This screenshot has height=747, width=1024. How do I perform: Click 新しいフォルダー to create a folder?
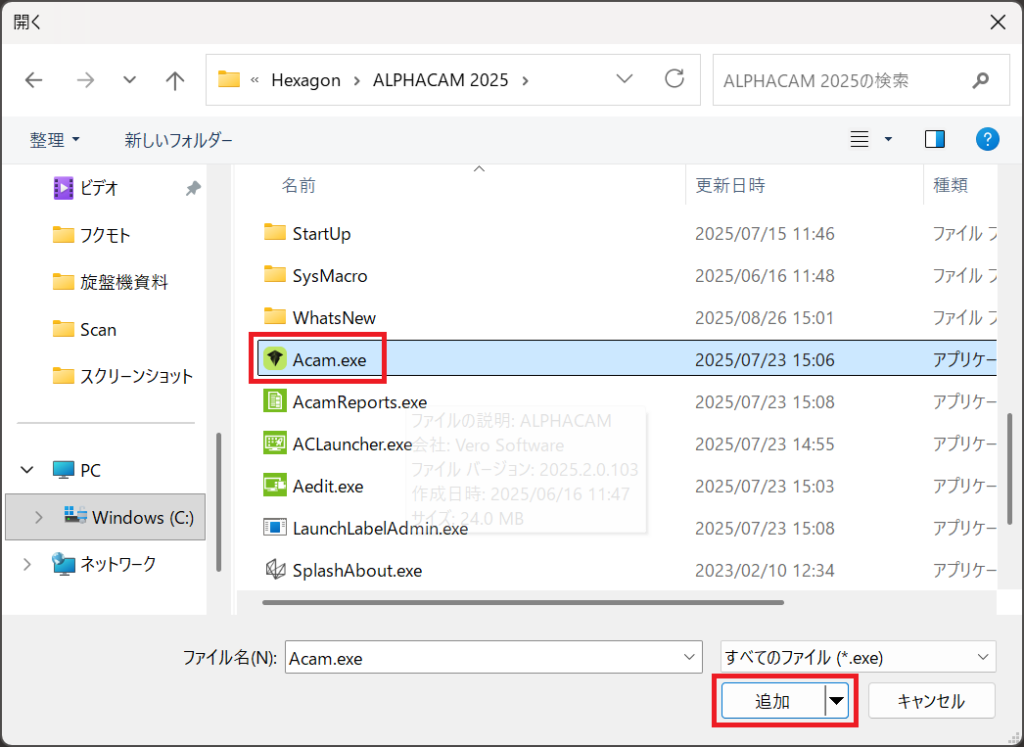click(178, 140)
